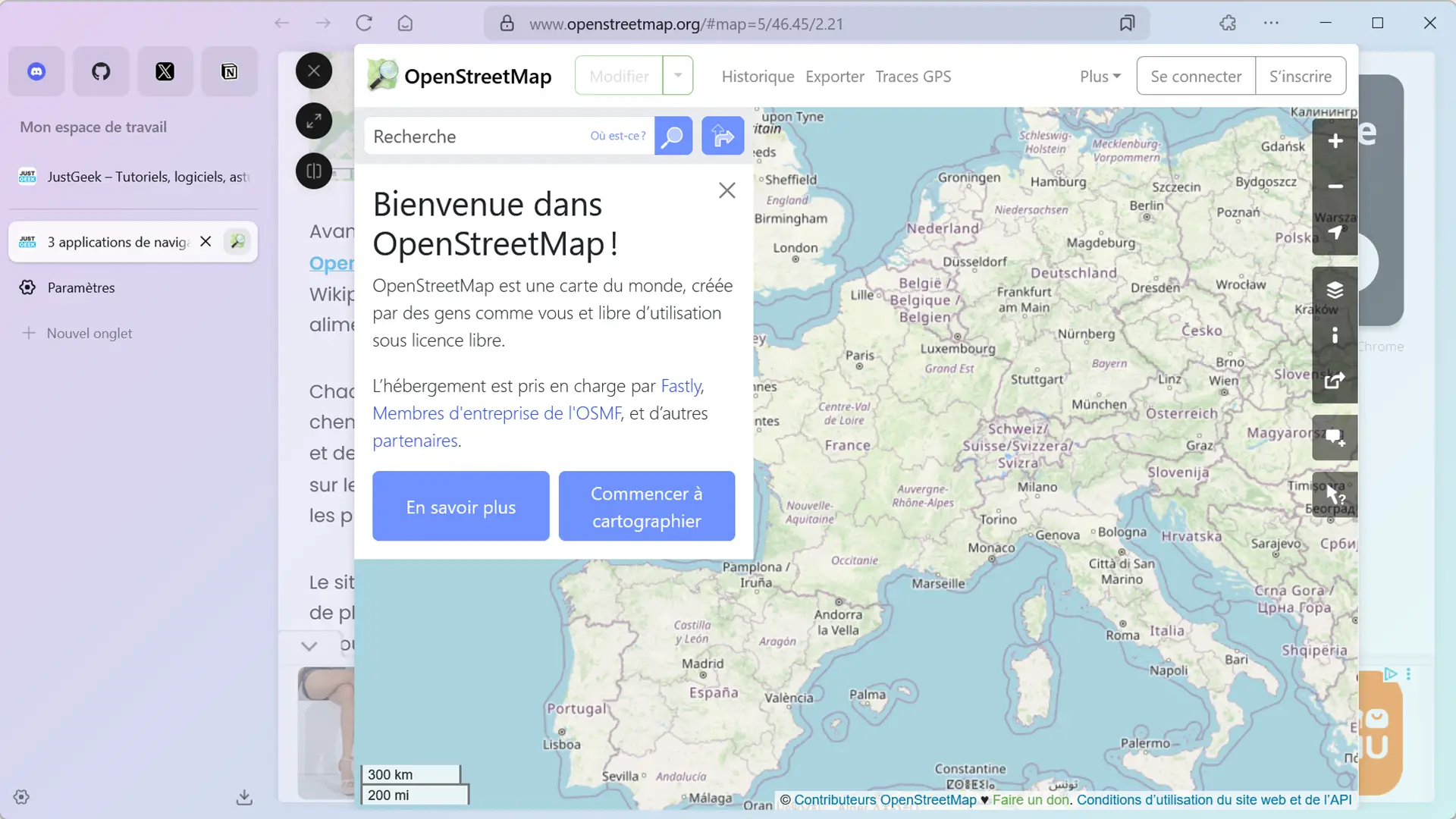This screenshot has width=1456, height=819.
Task: Open the GitHub pinned shortcut
Action: [x=101, y=71]
